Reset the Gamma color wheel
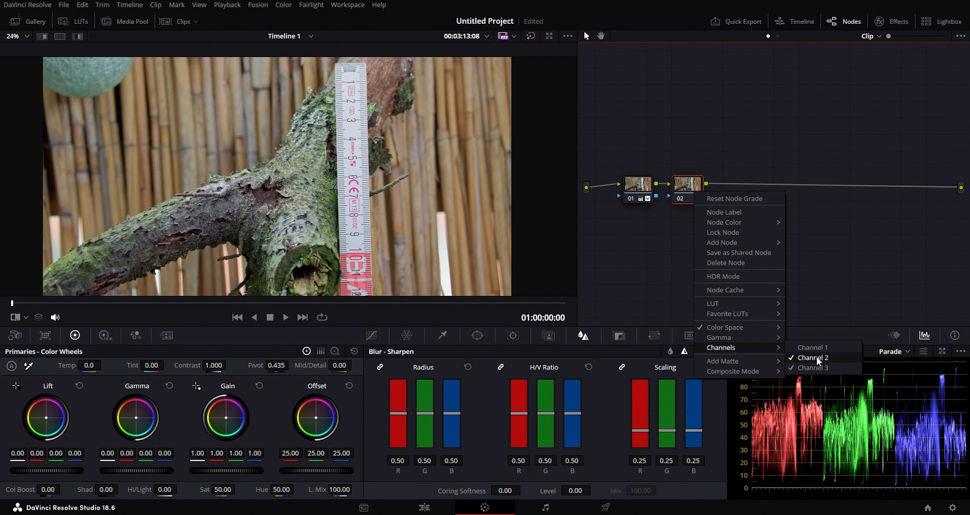Screen dimensions: 970x515 pos(169,386)
